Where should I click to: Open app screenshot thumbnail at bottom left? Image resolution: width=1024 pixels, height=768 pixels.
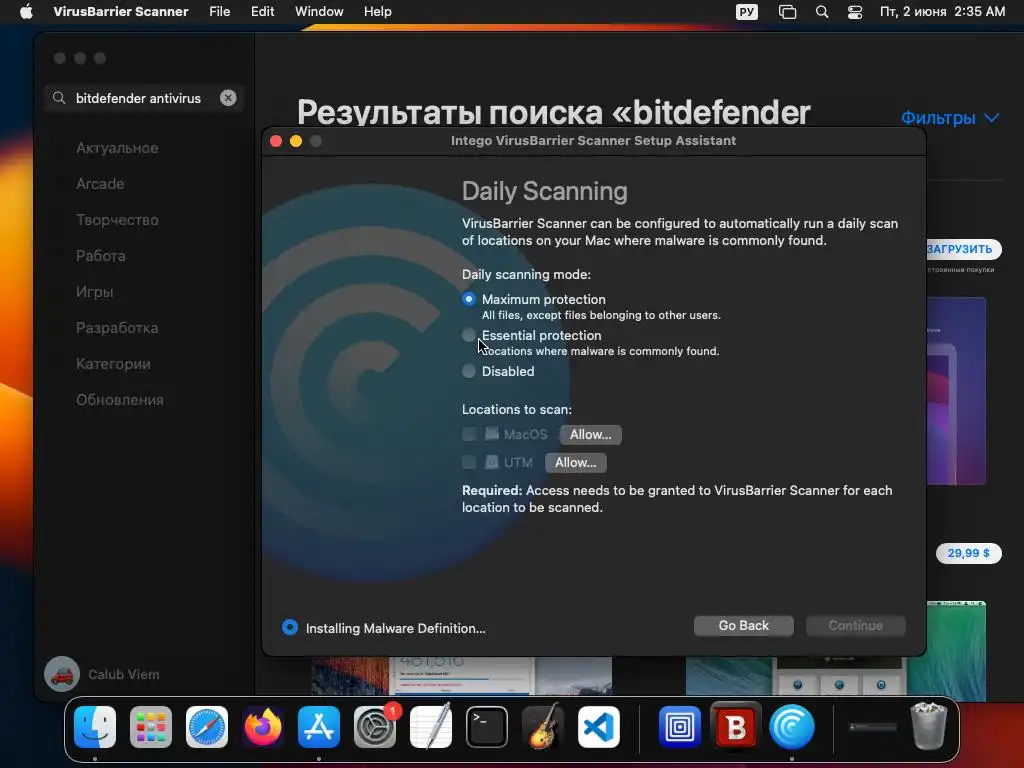tap(461, 676)
